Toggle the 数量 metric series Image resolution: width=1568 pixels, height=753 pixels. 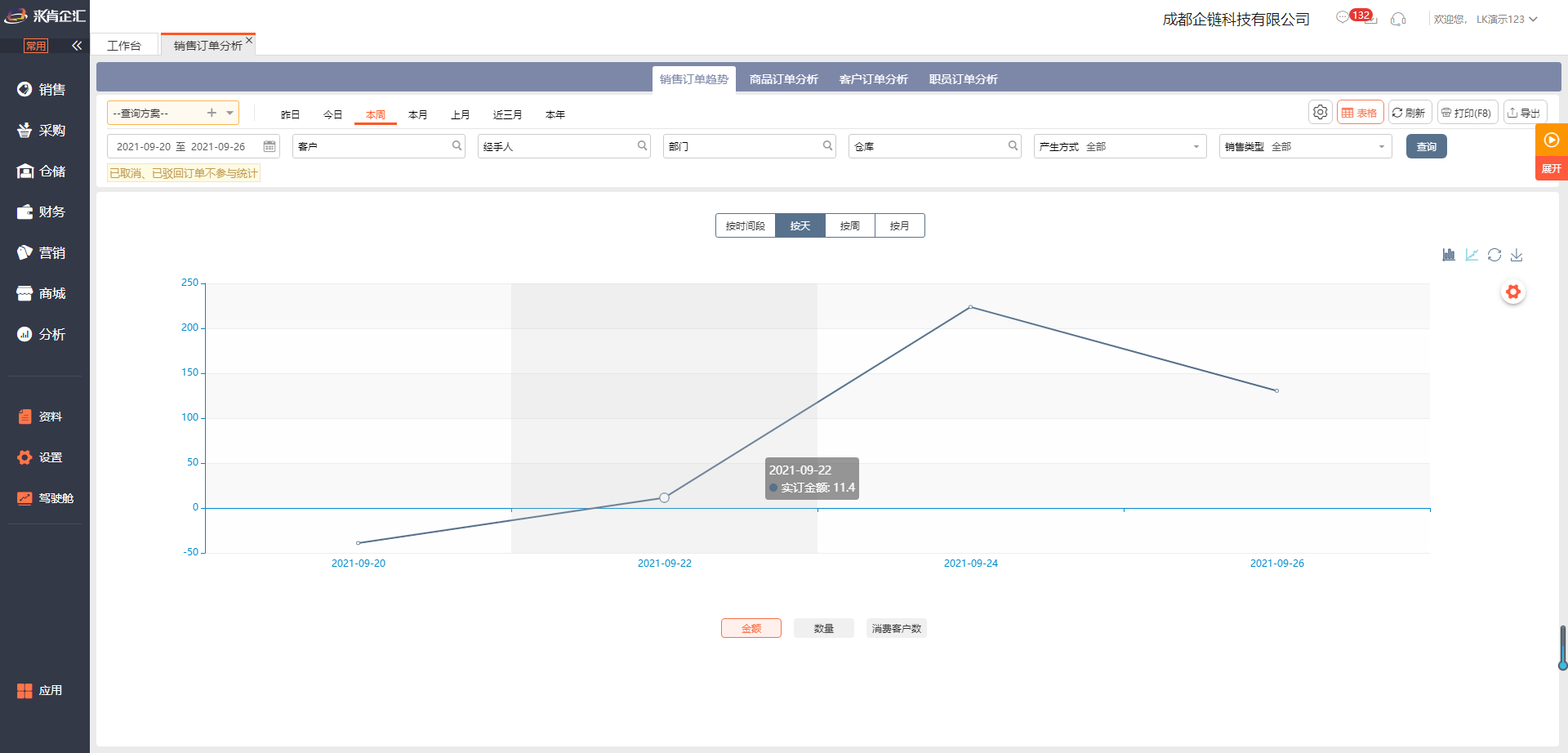[x=823, y=628]
